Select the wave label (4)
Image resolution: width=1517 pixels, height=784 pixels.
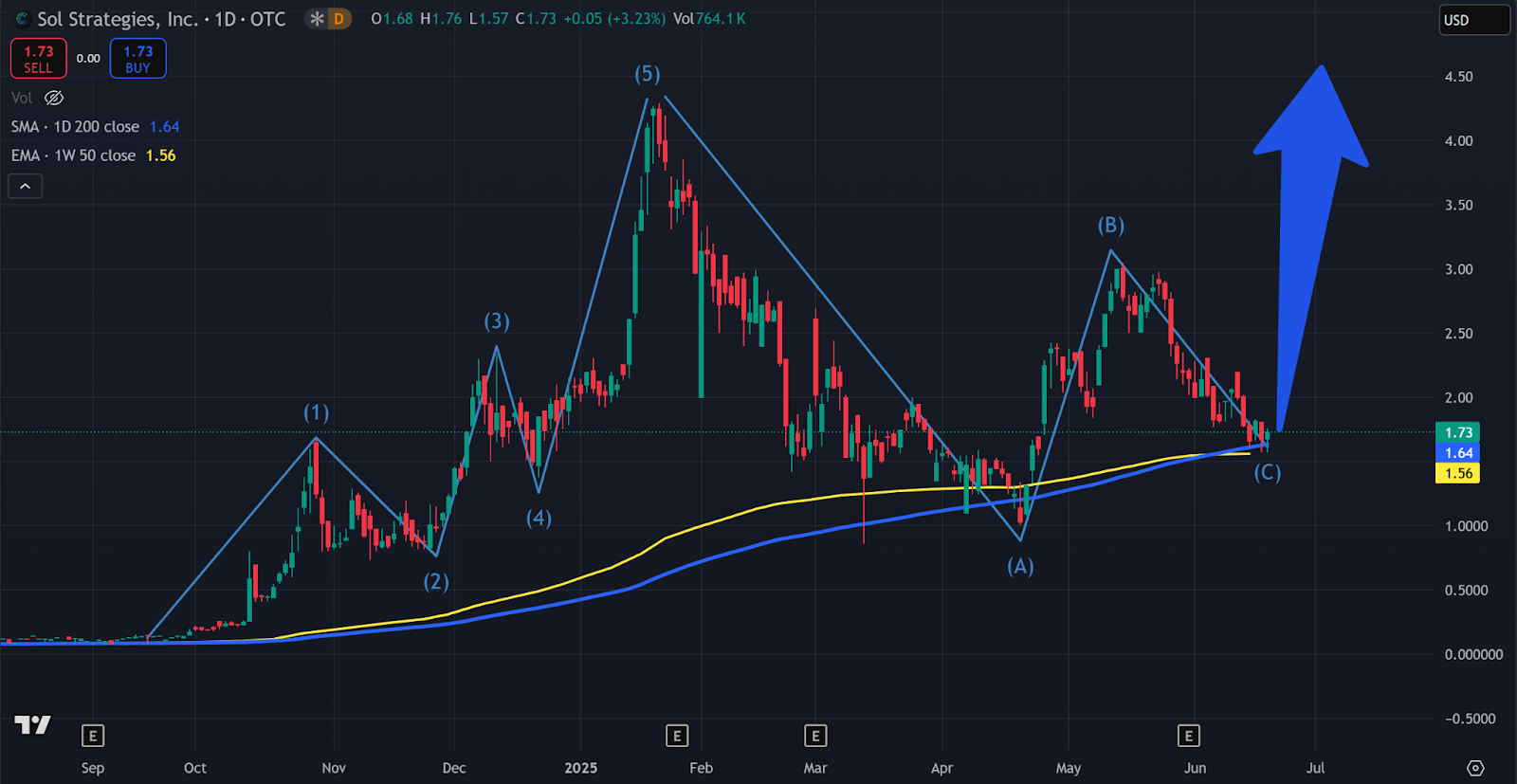point(539,519)
